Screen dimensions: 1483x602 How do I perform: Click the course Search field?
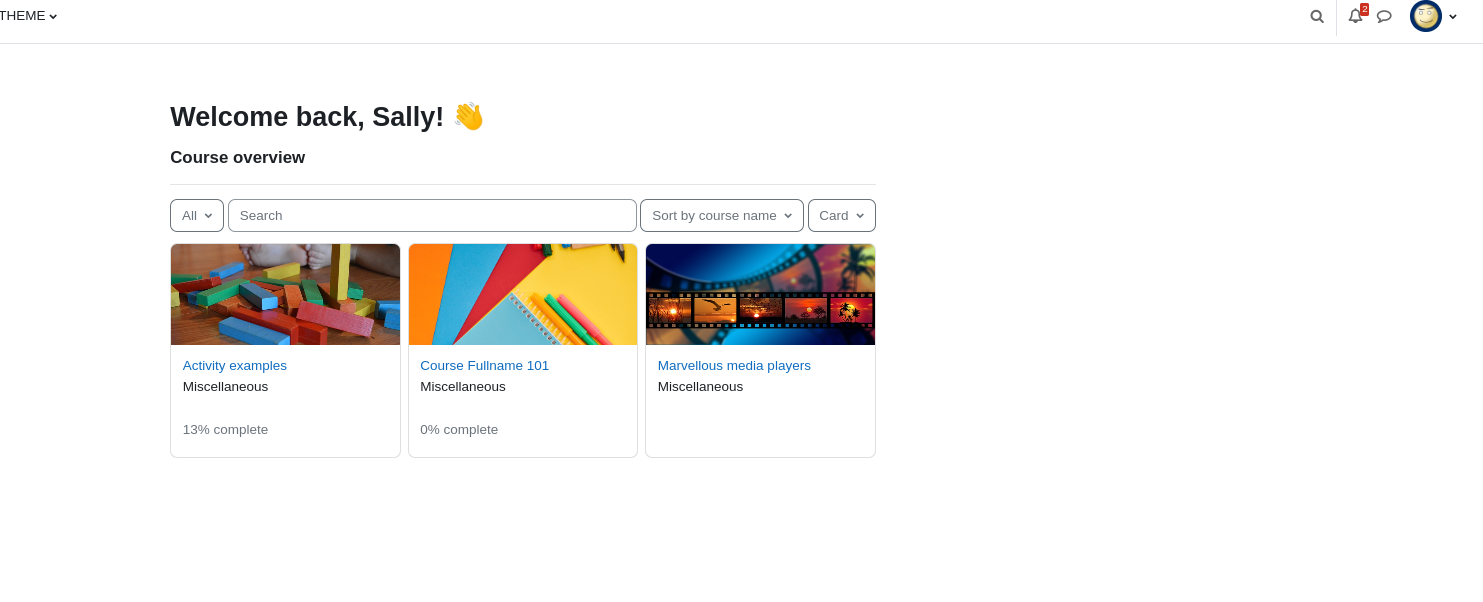click(432, 215)
